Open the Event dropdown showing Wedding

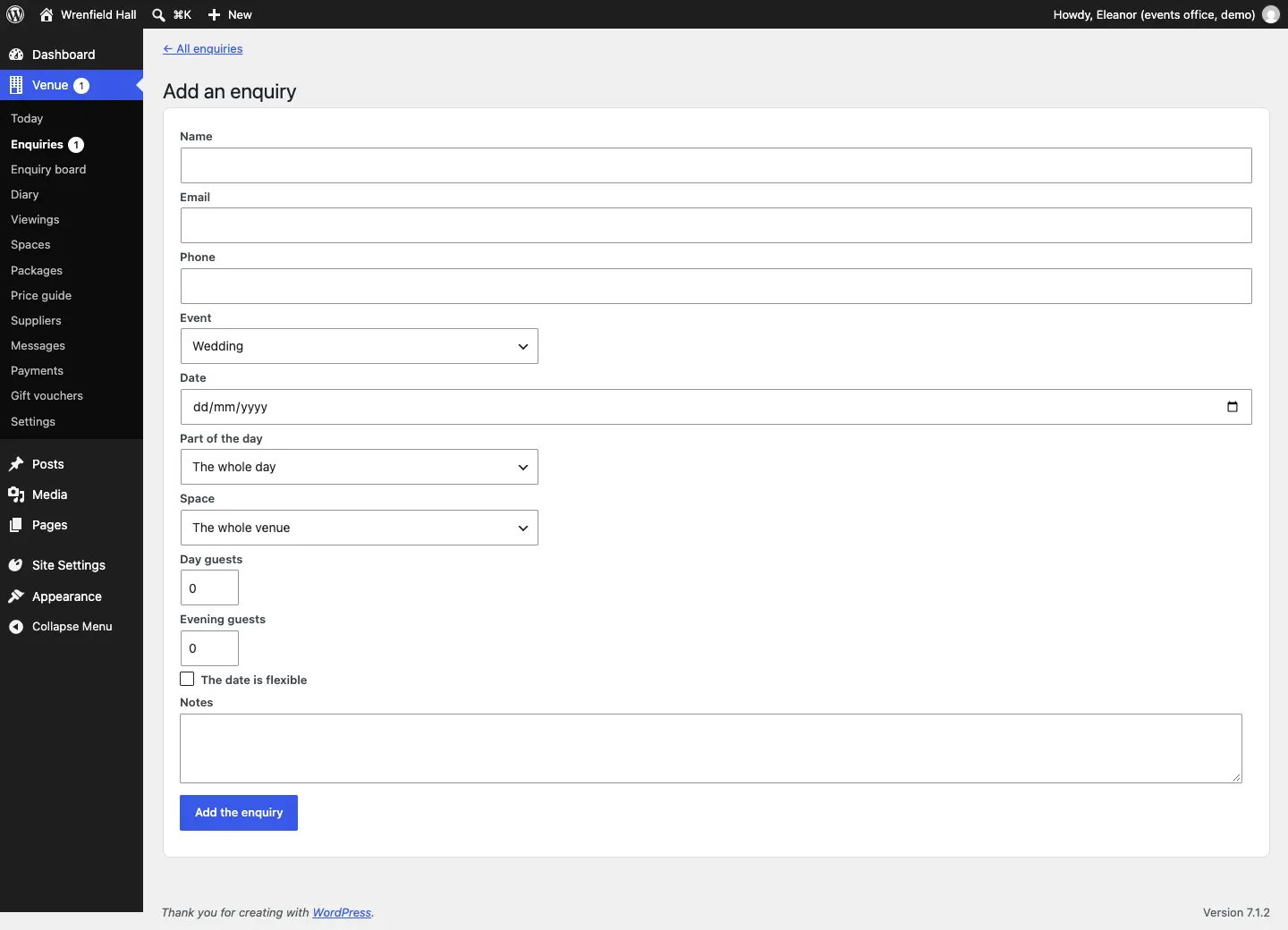point(360,346)
